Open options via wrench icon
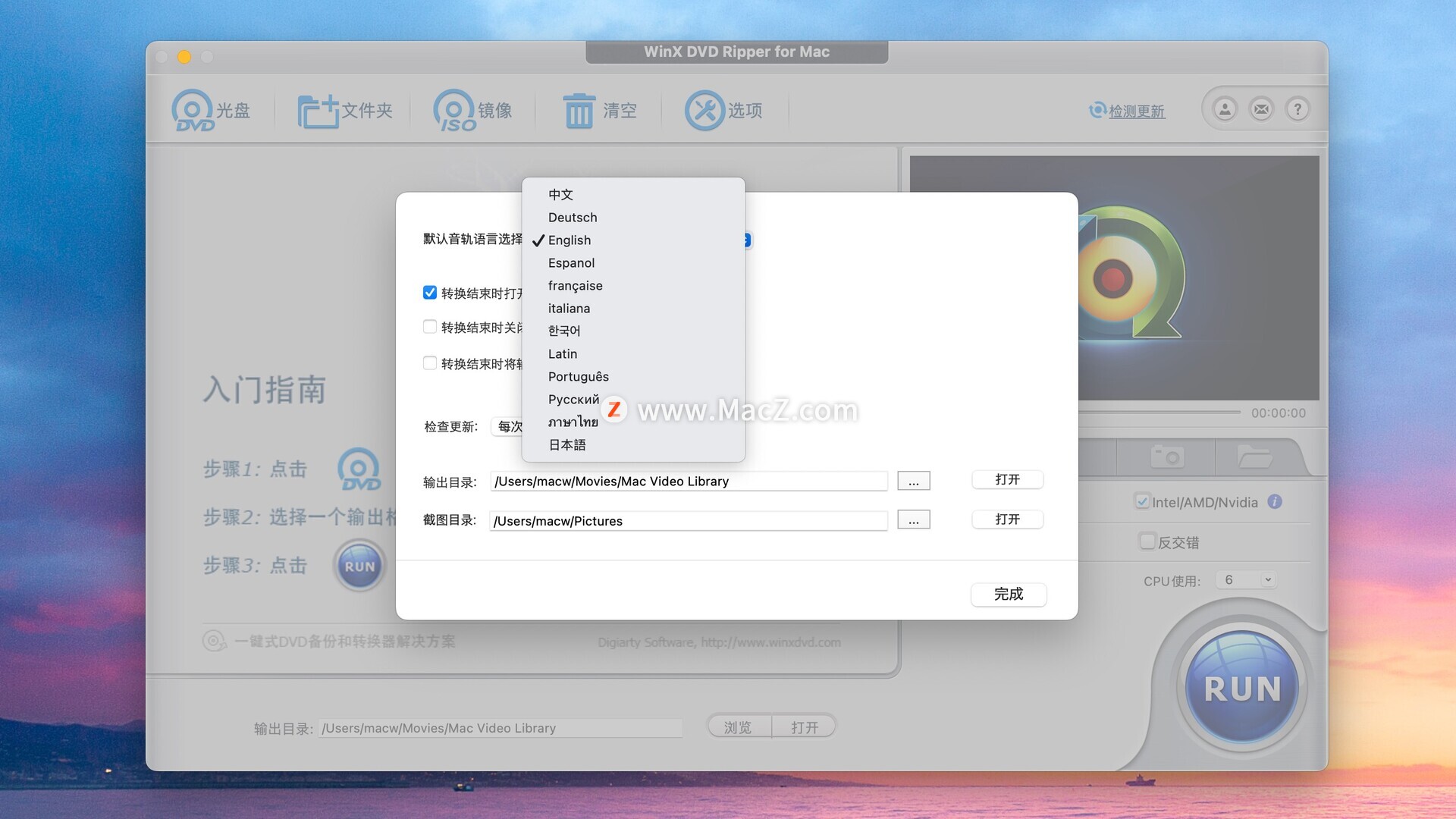This screenshot has height=819, width=1456. click(x=704, y=111)
